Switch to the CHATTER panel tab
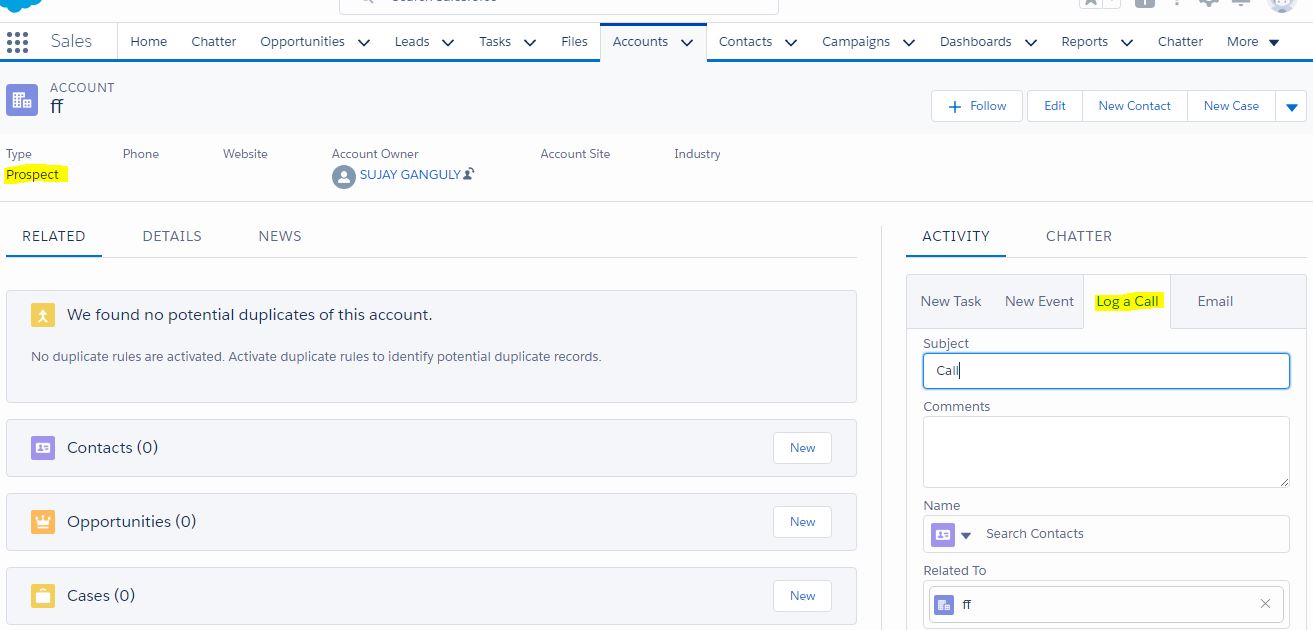 (1078, 236)
